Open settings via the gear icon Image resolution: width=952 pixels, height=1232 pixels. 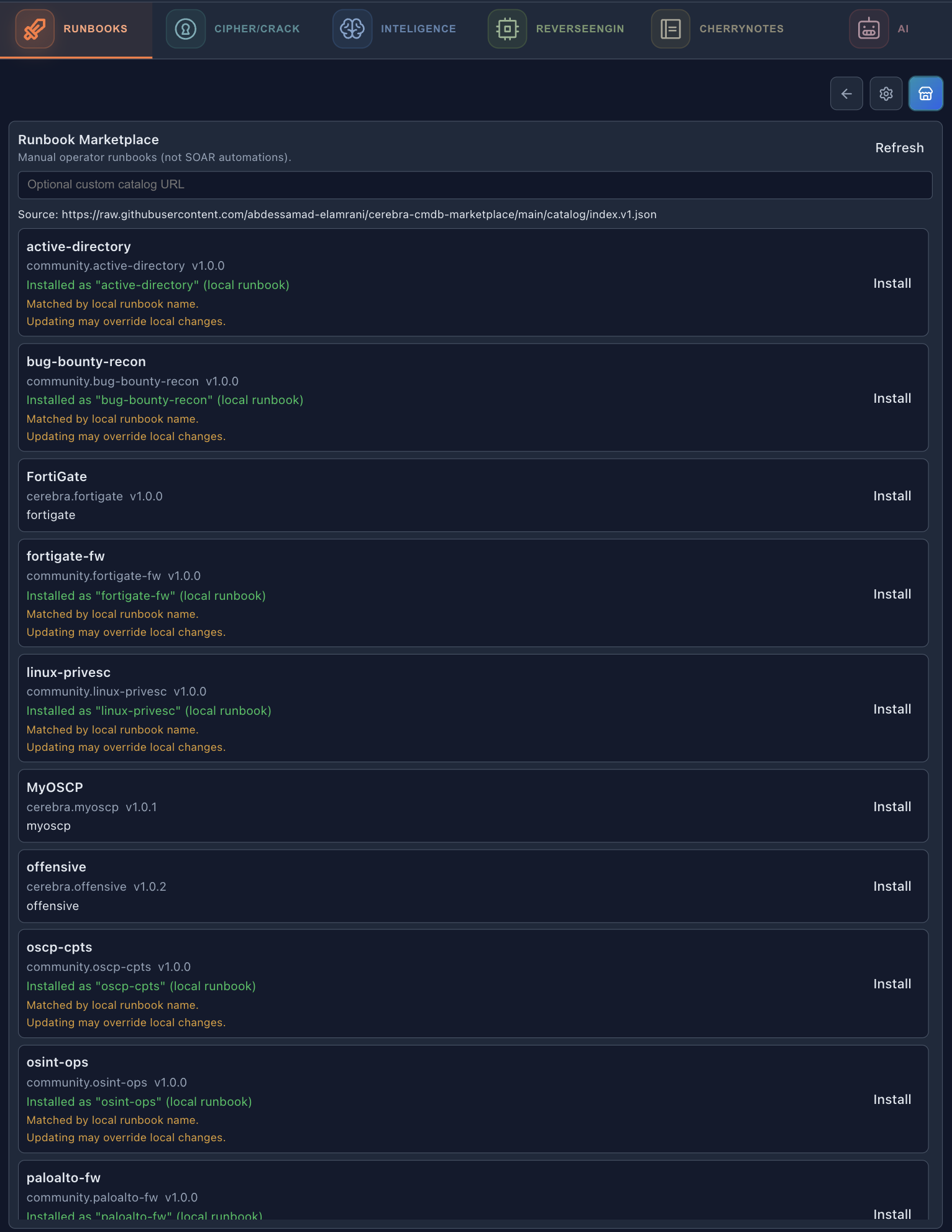pos(886,93)
